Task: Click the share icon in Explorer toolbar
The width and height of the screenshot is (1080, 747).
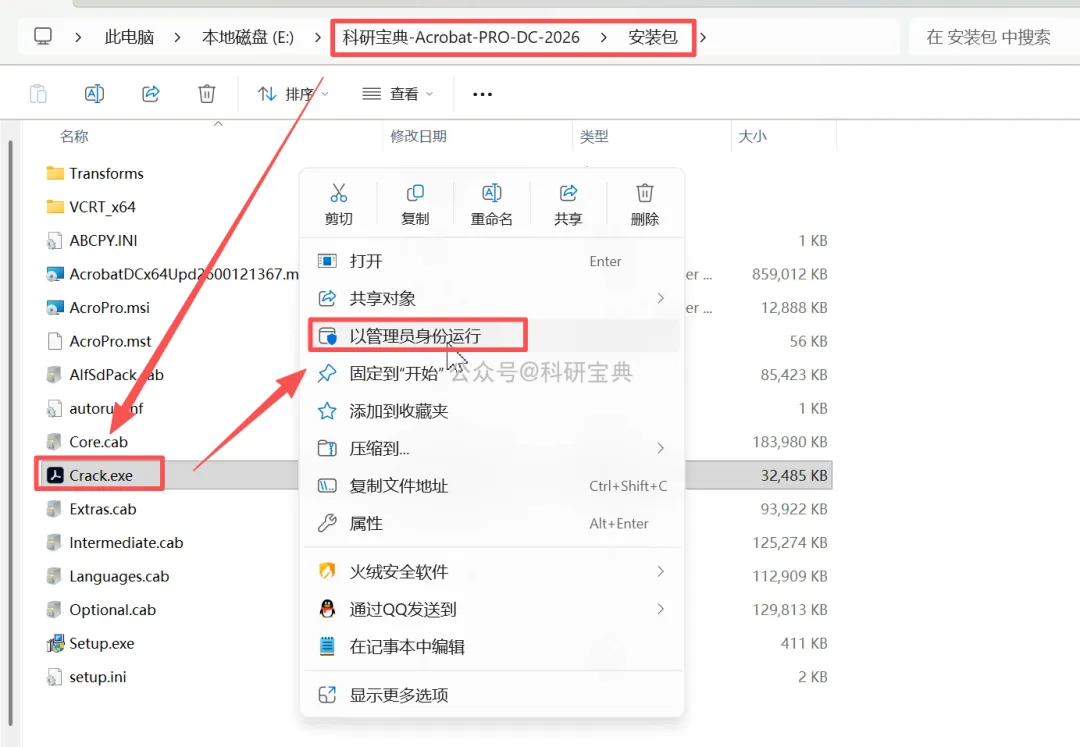Action: (x=151, y=94)
